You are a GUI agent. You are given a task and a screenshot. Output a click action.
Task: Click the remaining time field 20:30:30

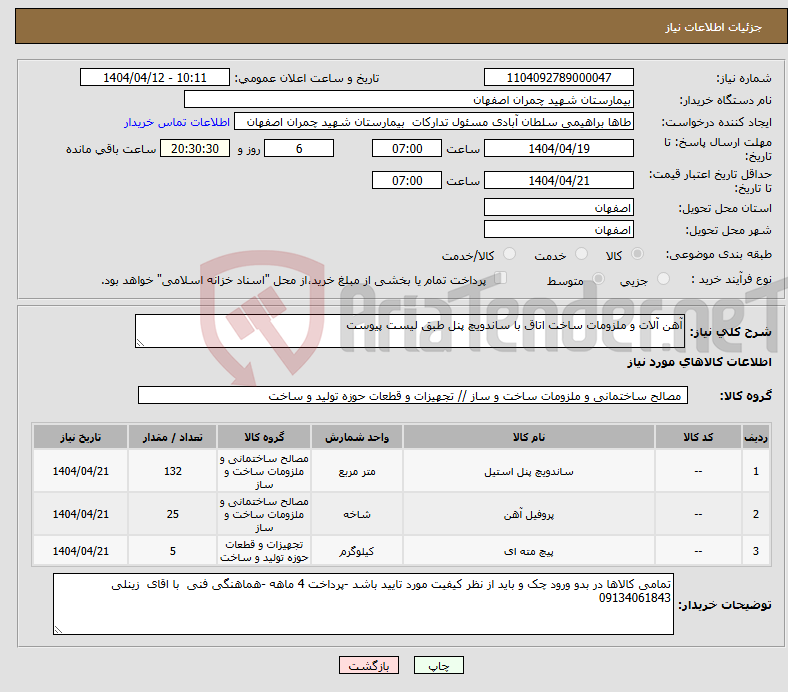(x=195, y=148)
